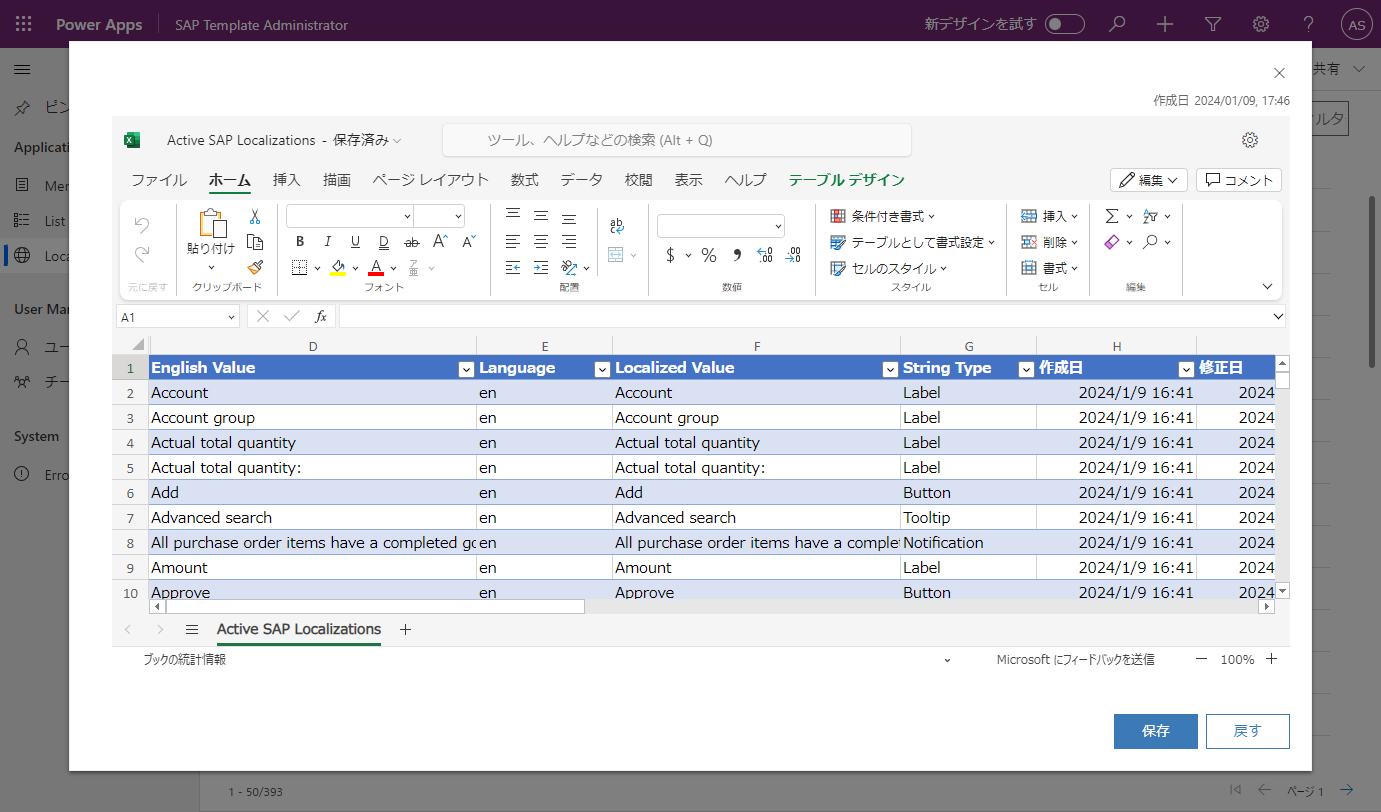Image resolution: width=1381 pixels, height=812 pixels.
Task: Align text to the right
Action: click(569, 241)
